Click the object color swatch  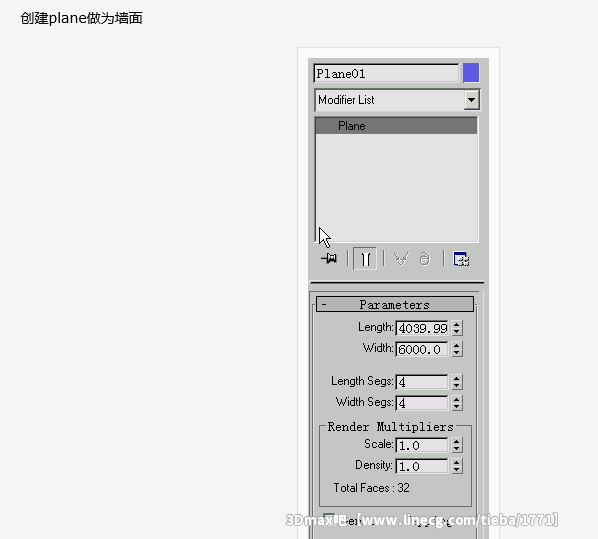point(471,73)
